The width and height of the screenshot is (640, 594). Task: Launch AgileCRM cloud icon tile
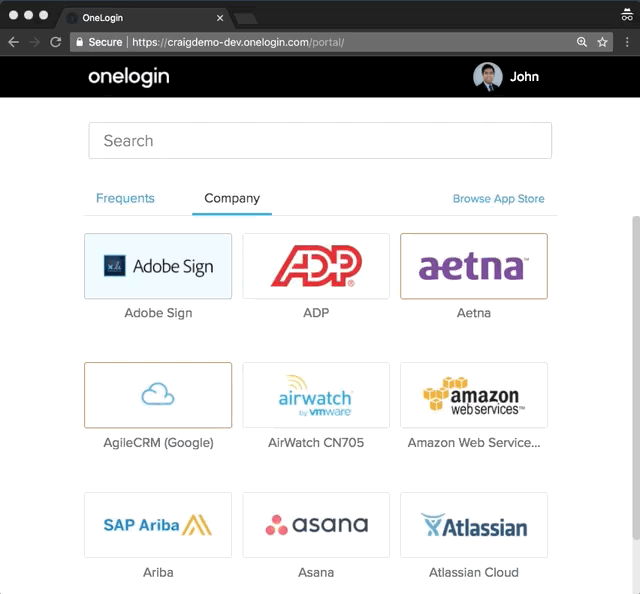click(x=158, y=395)
